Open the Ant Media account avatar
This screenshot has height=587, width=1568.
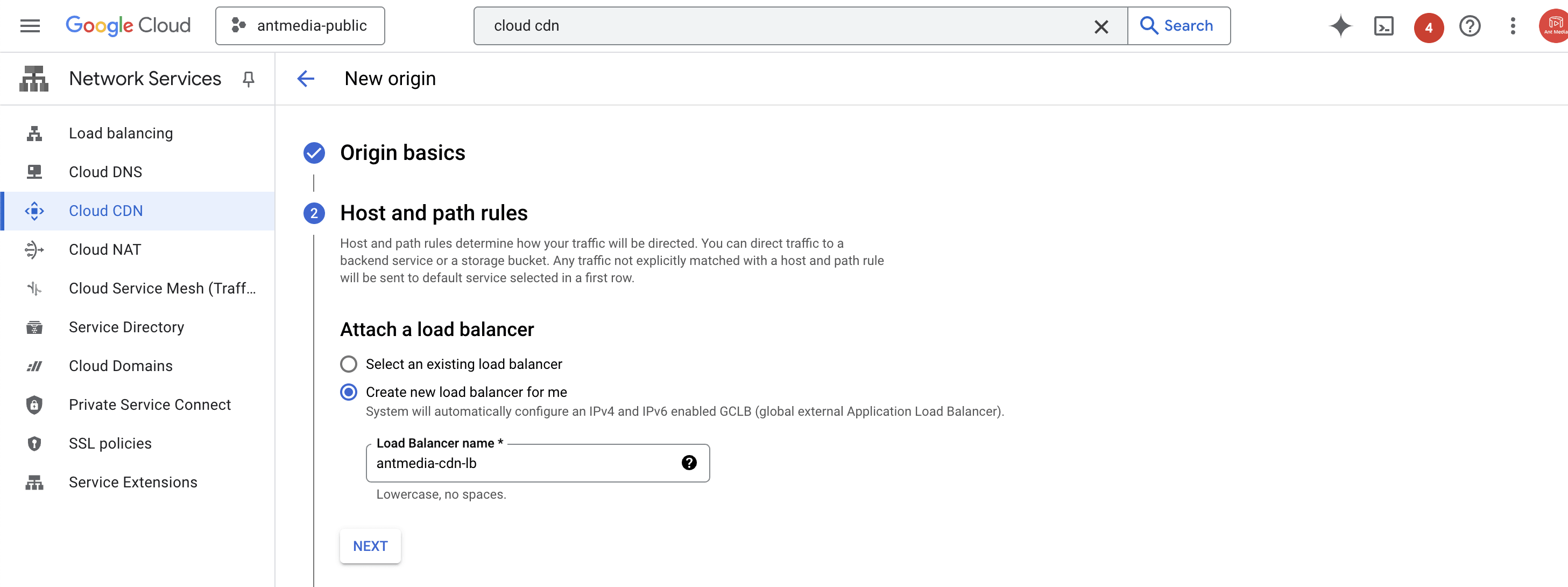(x=1554, y=26)
